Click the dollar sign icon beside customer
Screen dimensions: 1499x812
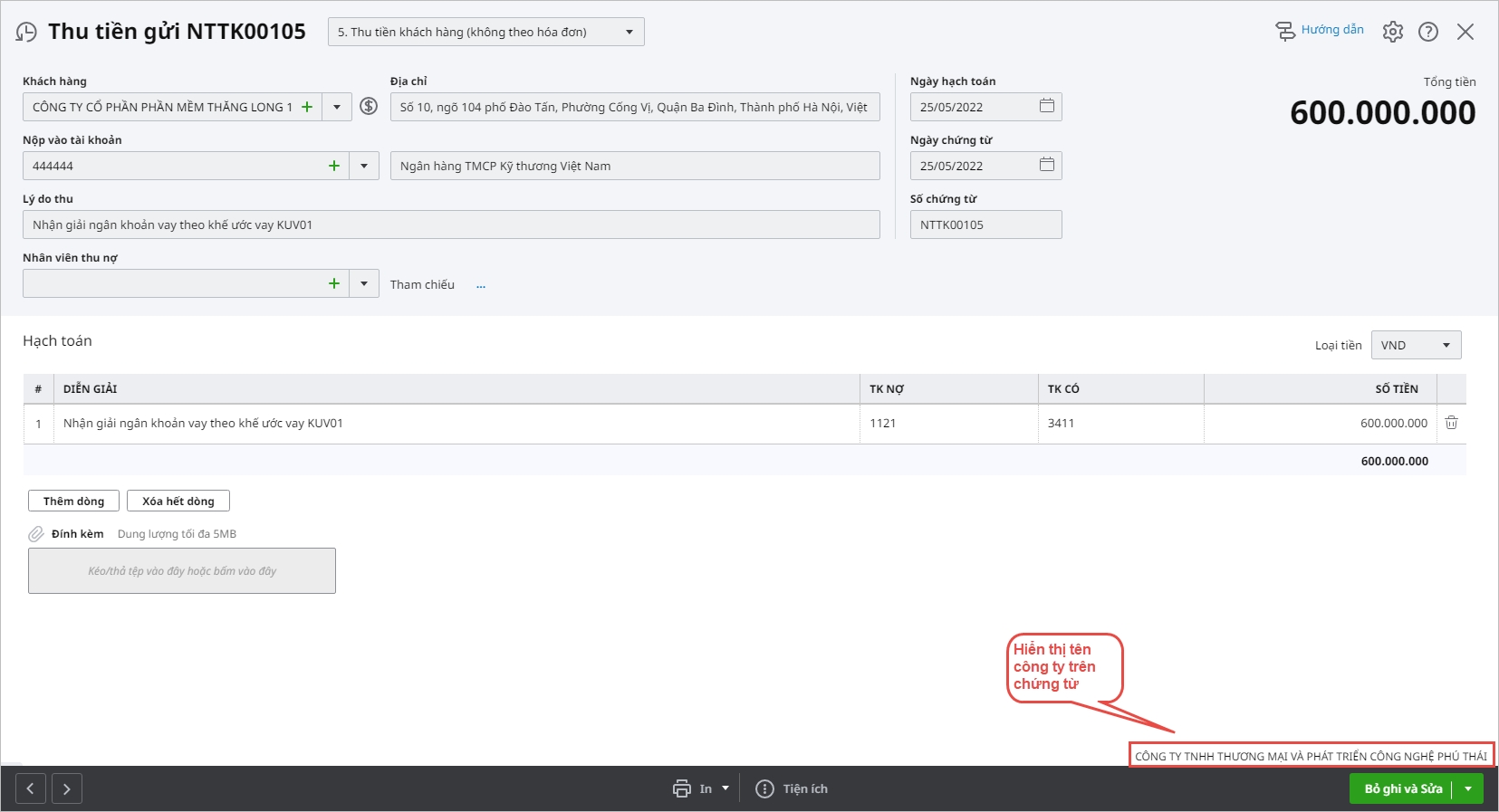369,107
